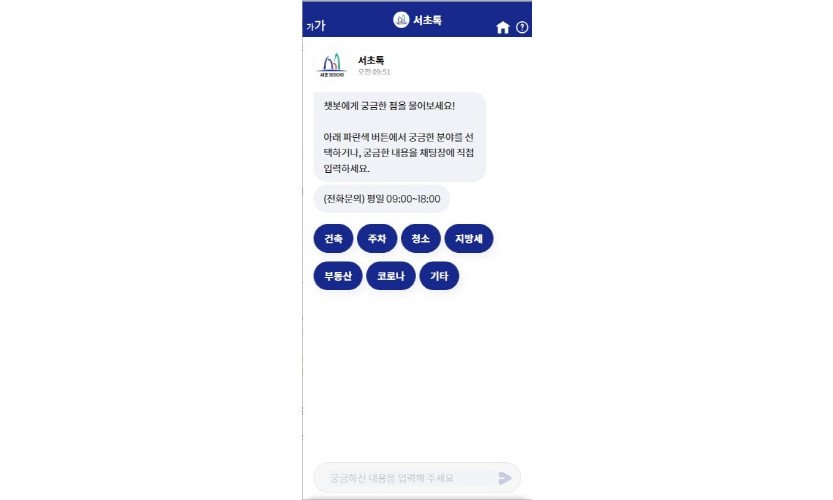Screen dimensions: 833x500
Task: Select the 건축 topic button
Action: pyautogui.click(x=334, y=239)
